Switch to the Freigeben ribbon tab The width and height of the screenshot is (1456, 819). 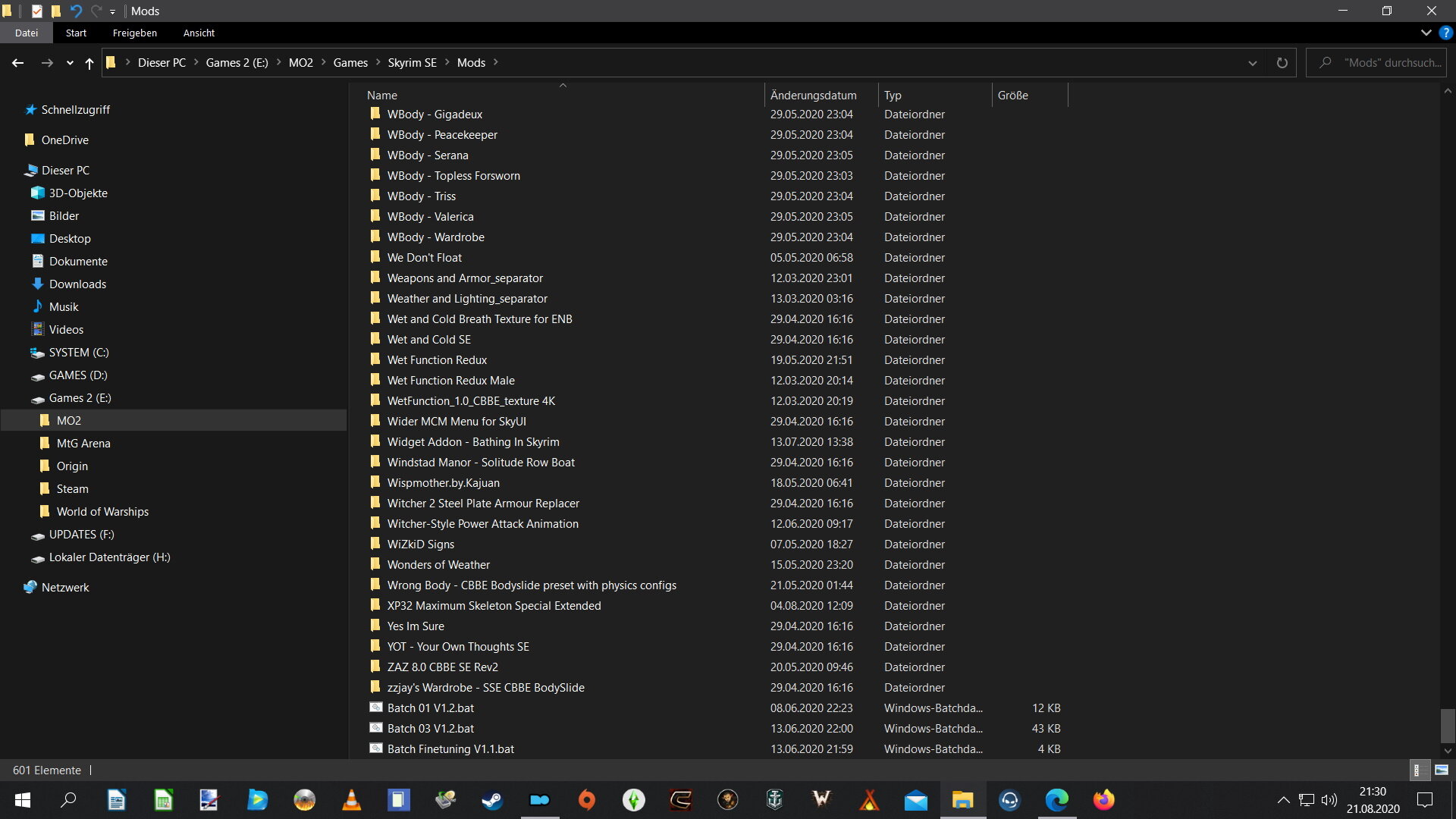(135, 33)
